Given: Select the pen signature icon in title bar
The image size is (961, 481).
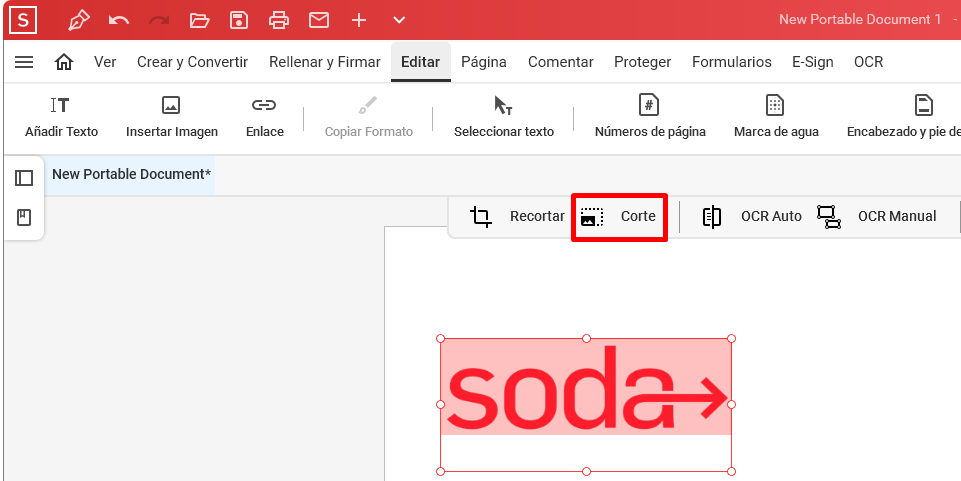Looking at the screenshot, I should [x=78, y=20].
